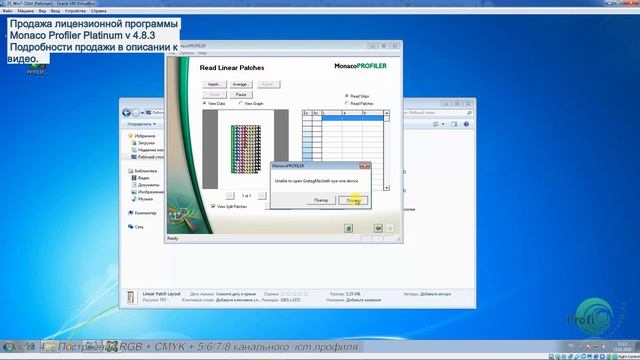Open the Справка menu in VirtualBox
Image resolution: width=640 pixels, height=360 pixels.
(x=98, y=11)
